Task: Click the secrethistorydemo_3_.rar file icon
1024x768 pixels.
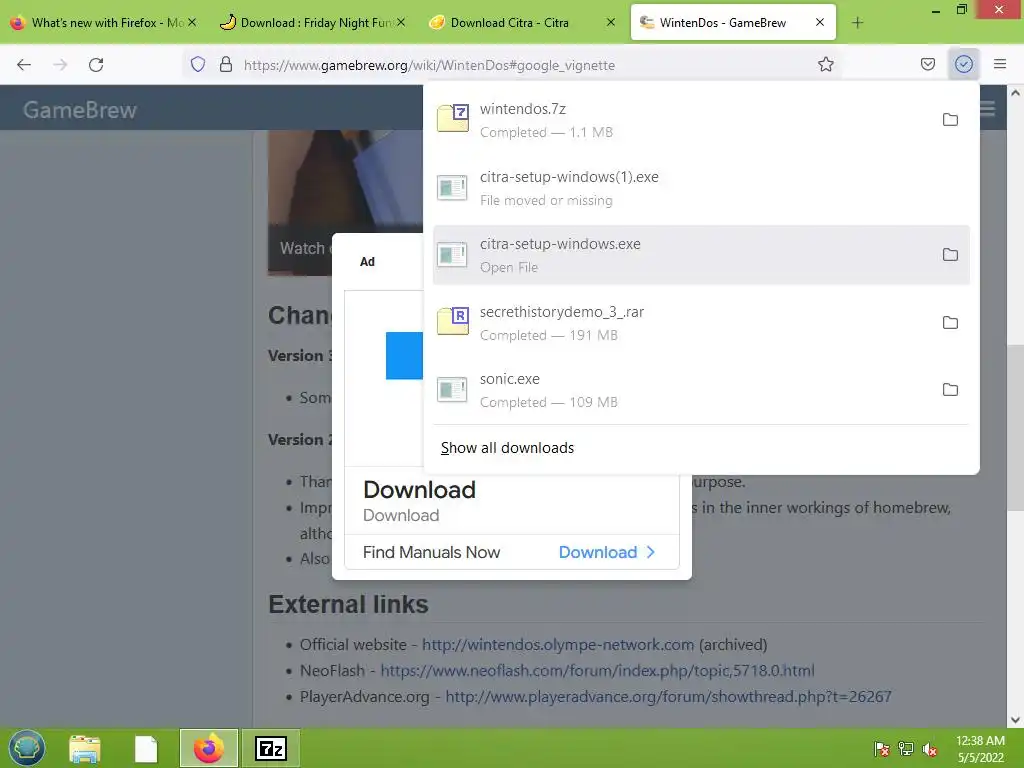Action: tap(453, 321)
